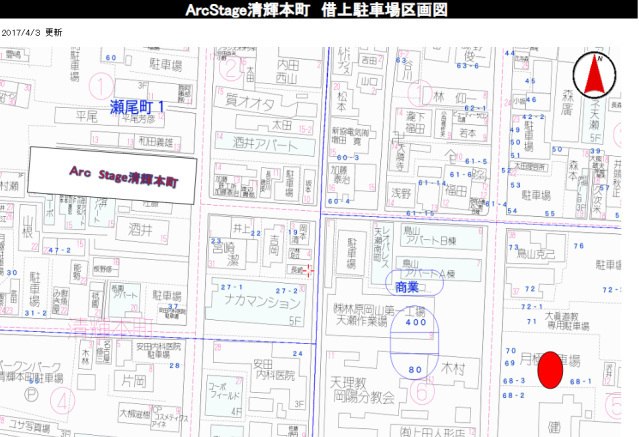The width and height of the screenshot is (639, 437).
Task: Click lot number 42-2
Action: tap(533, 117)
